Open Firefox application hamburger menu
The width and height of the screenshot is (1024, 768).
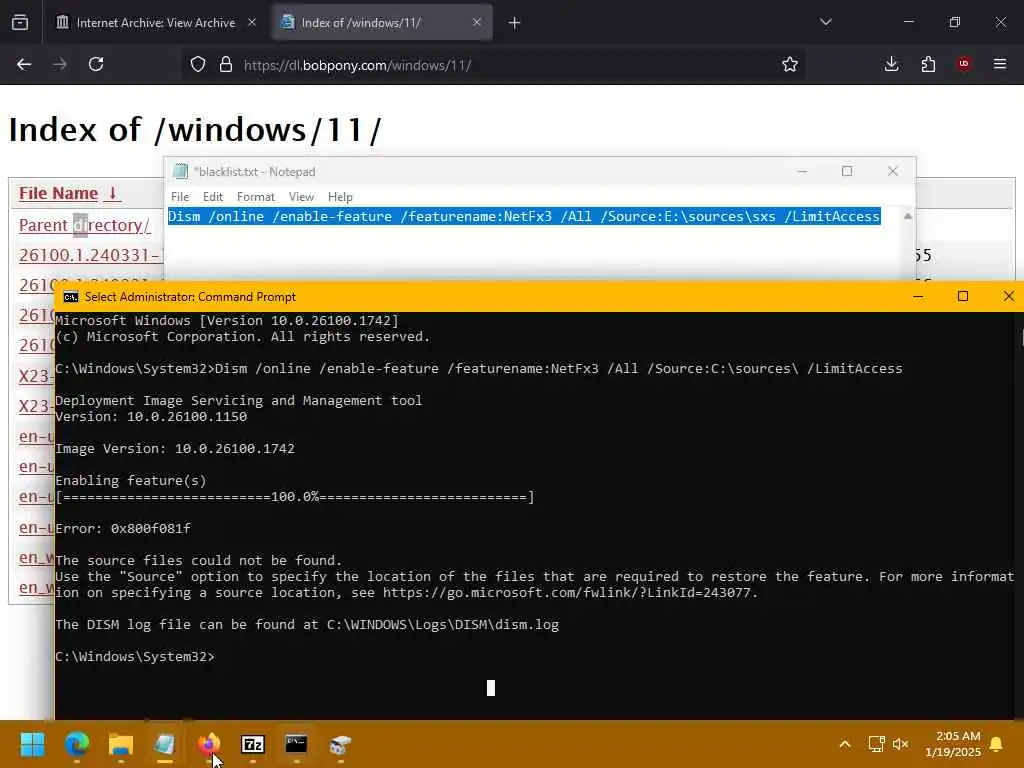click(x=1000, y=64)
